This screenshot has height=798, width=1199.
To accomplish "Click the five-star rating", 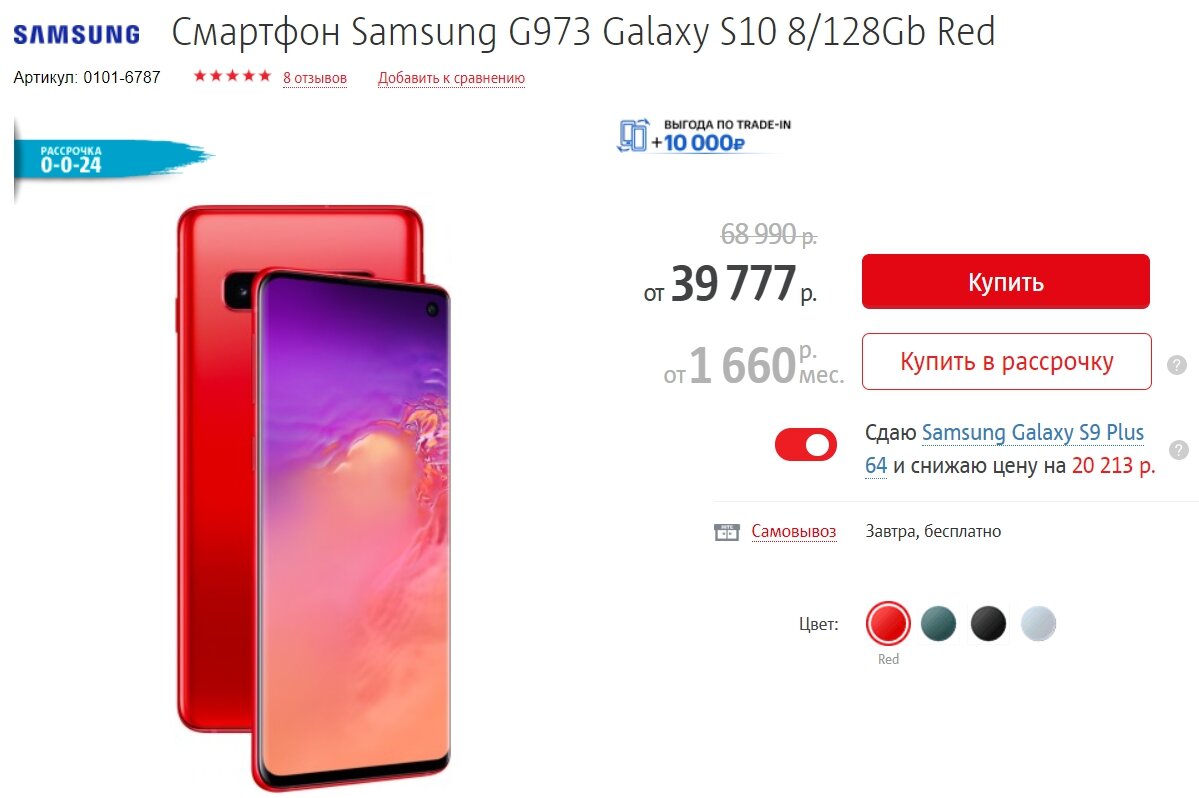I will tap(232, 76).
